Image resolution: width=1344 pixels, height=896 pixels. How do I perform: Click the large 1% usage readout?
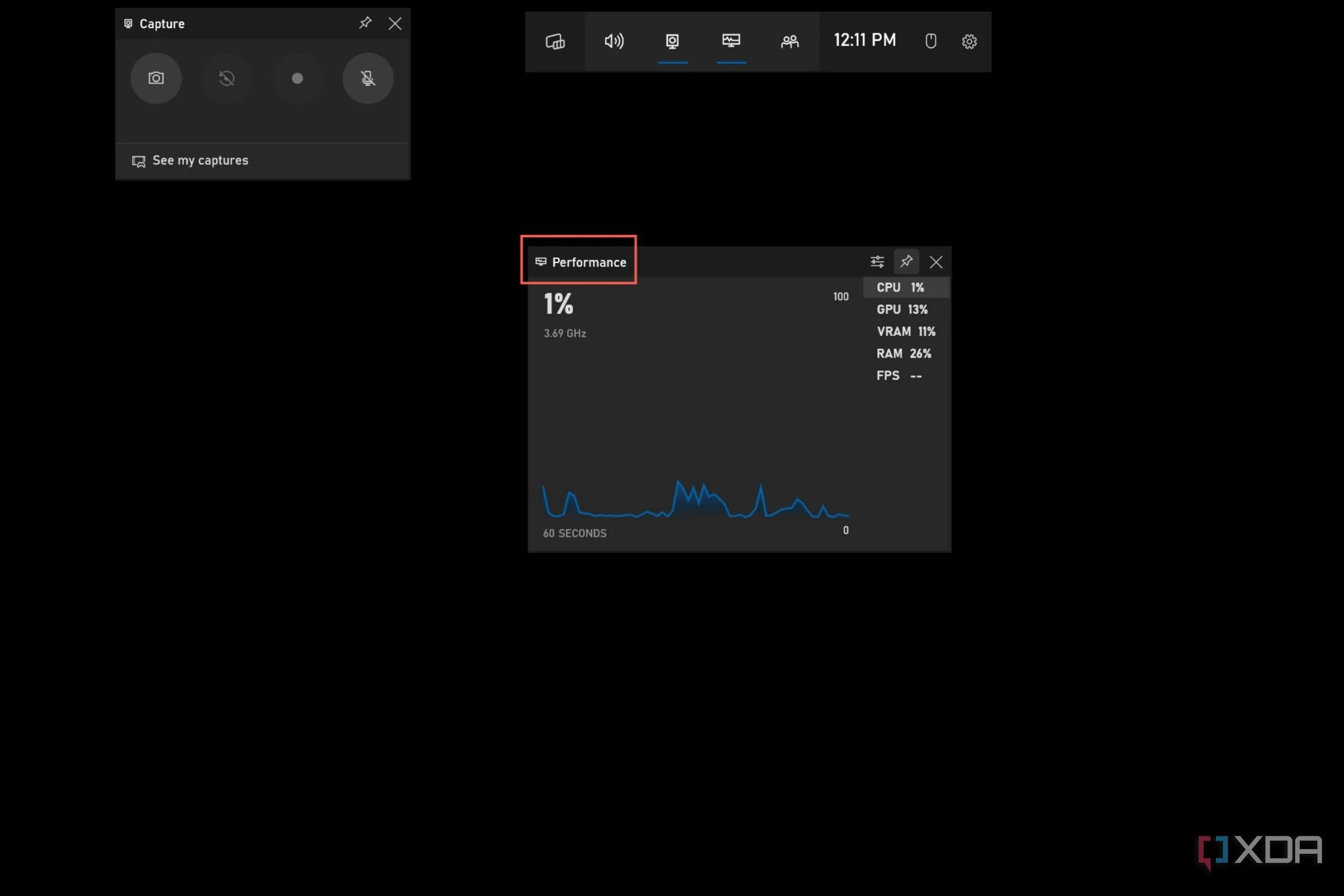558,304
